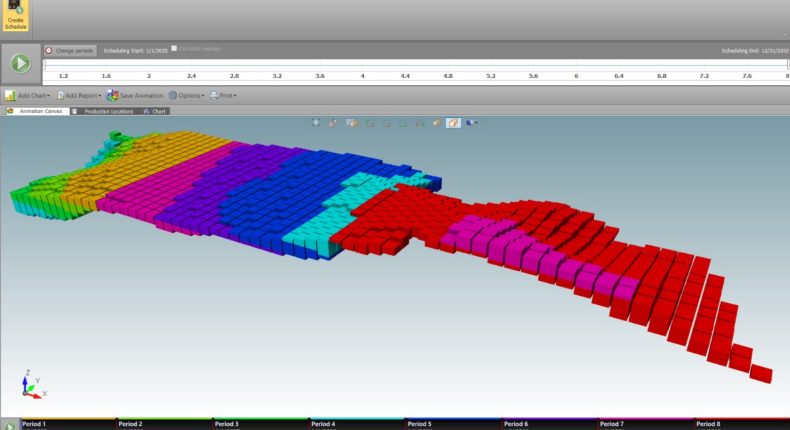790x430 pixels.
Task: Select Period 8 in the bottom legend
Action: click(742, 424)
